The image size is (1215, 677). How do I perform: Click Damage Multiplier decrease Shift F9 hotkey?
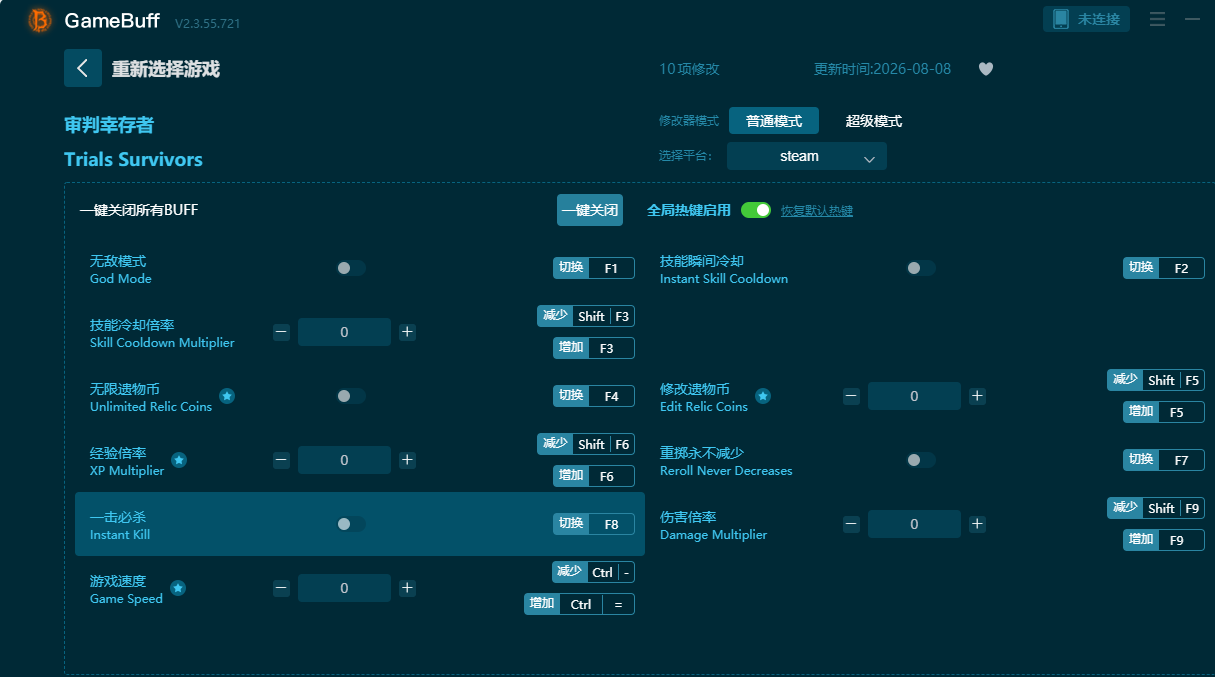pyautogui.click(x=1156, y=508)
